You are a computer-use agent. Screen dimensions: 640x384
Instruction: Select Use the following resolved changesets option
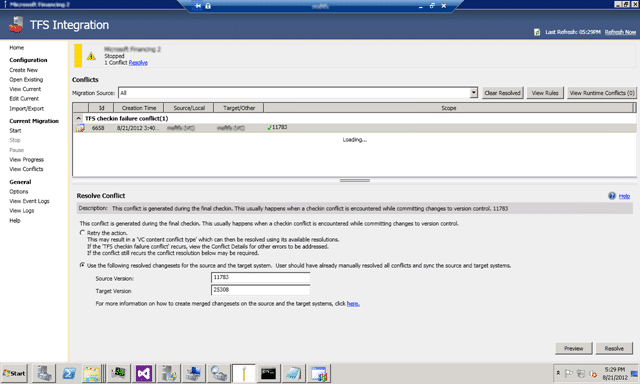(82, 265)
